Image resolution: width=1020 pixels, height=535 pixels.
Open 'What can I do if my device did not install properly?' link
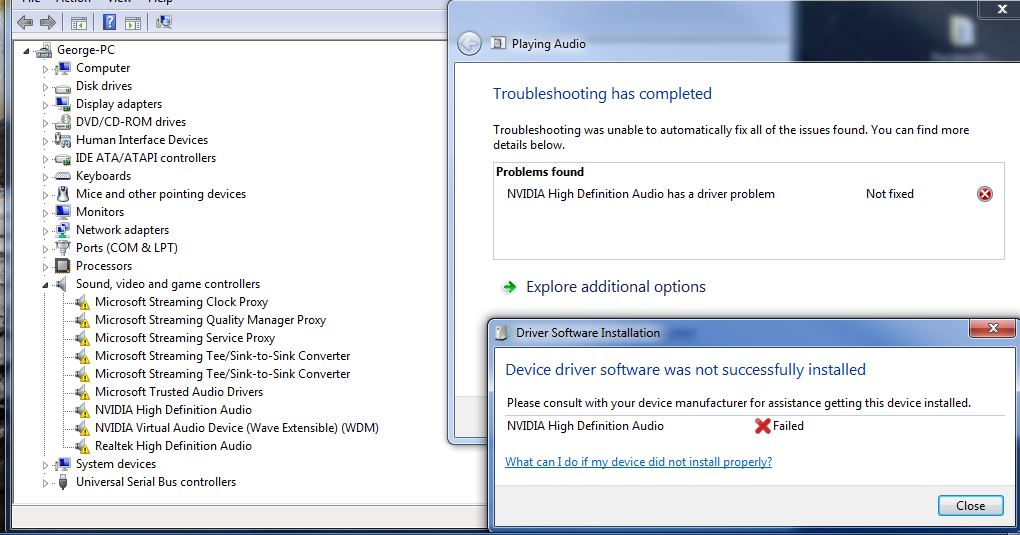point(638,462)
